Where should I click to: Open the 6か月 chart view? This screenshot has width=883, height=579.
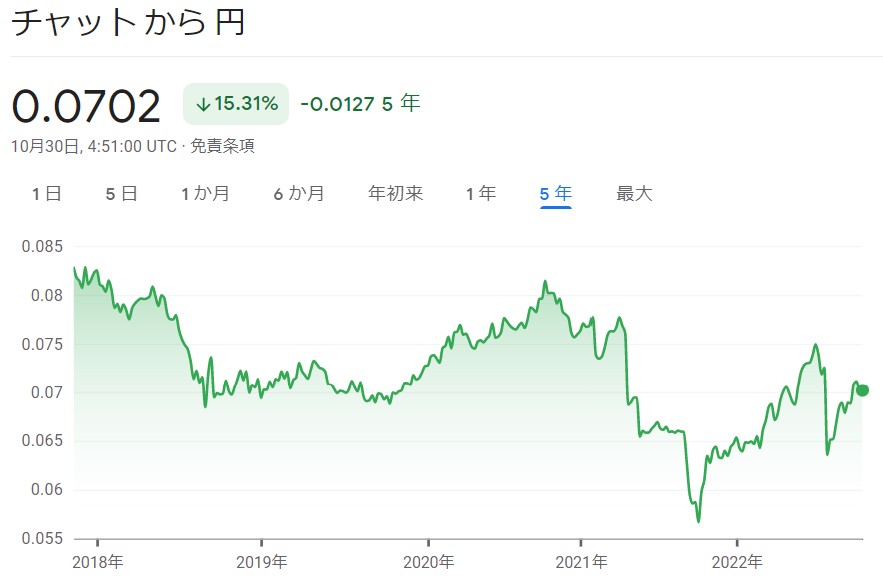pos(299,193)
